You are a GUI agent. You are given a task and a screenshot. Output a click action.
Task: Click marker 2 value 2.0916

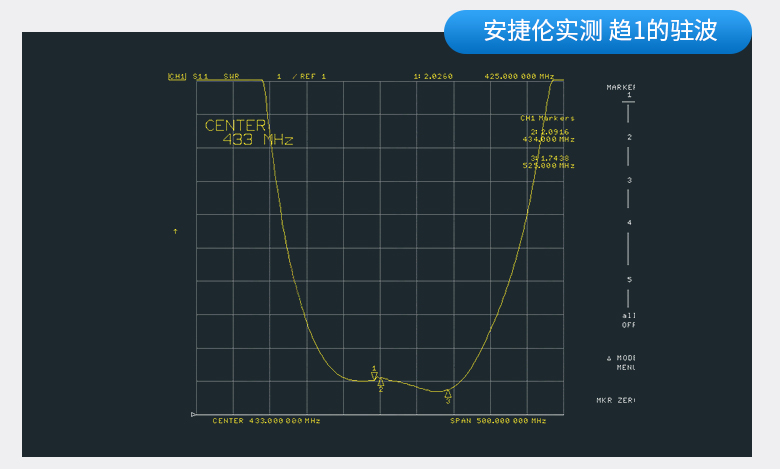pyautogui.click(x=550, y=132)
